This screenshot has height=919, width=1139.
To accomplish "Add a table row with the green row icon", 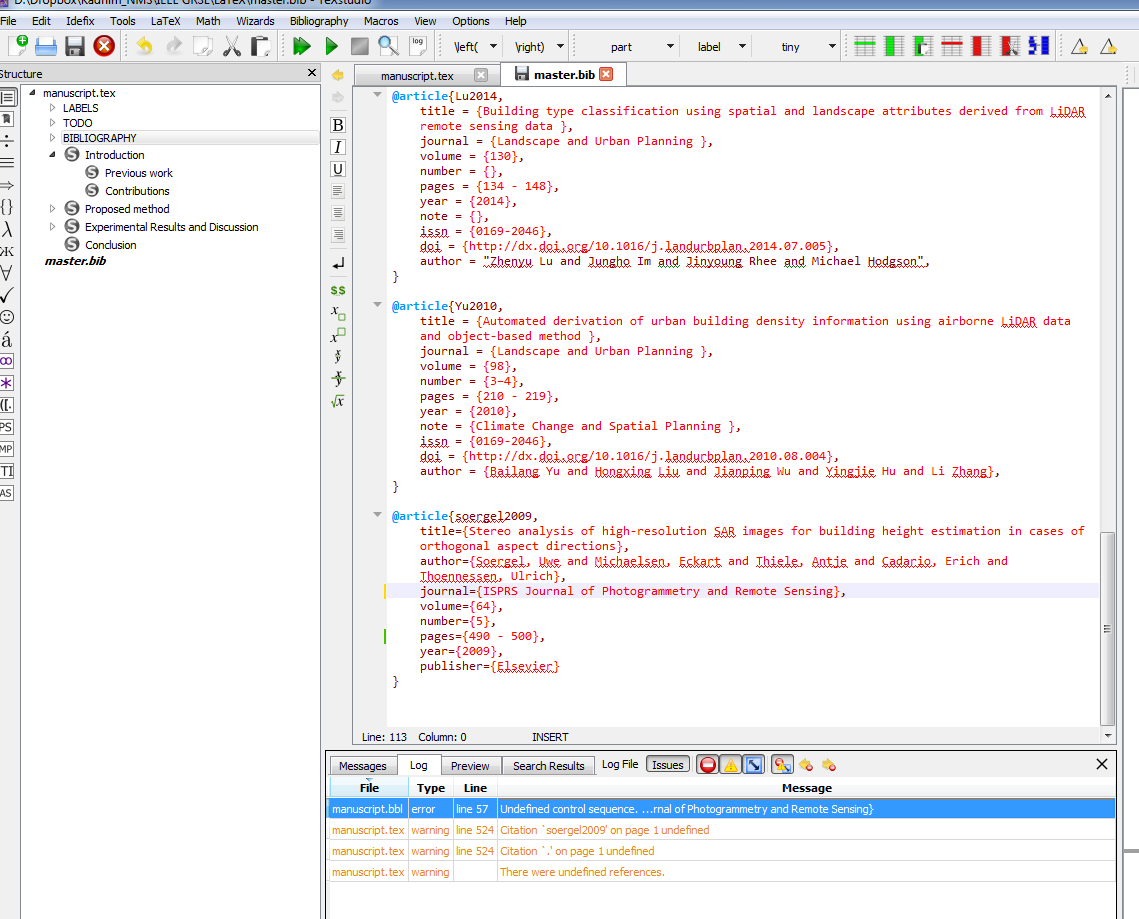I will pyautogui.click(x=864, y=46).
